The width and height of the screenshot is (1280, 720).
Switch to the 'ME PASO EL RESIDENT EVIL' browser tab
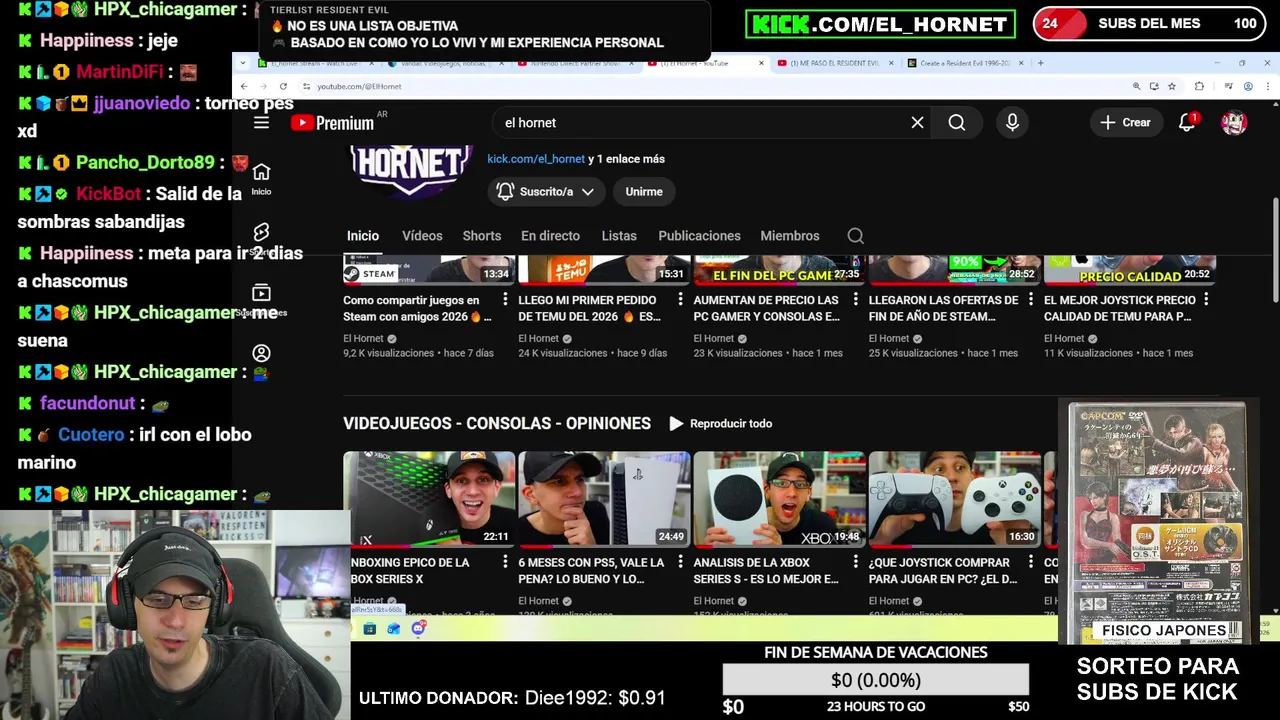(834, 63)
